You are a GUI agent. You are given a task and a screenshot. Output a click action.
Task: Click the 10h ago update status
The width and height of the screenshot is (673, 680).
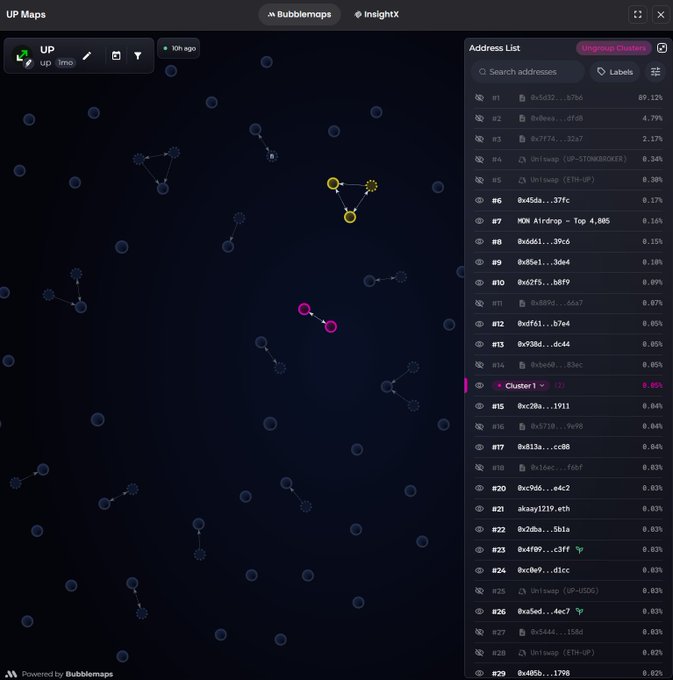(179, 48)
